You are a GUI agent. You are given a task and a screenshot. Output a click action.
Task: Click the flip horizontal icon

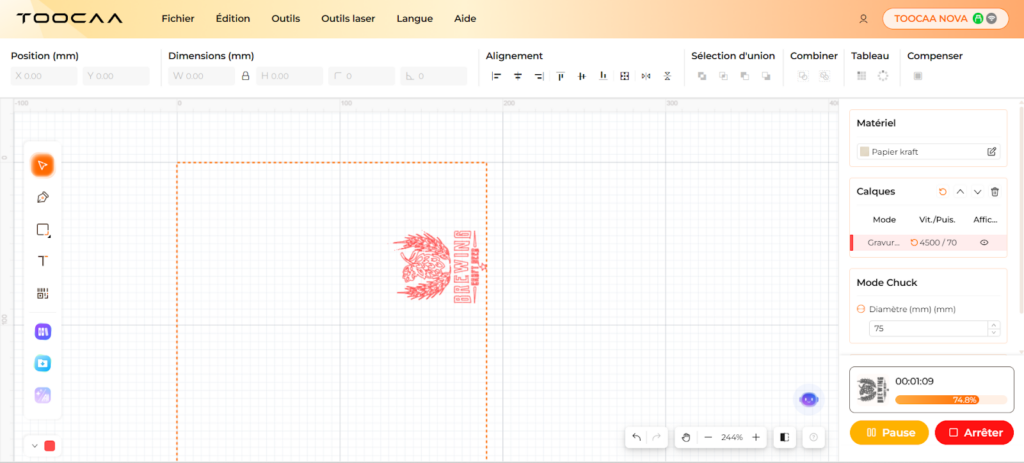point(646,76)
